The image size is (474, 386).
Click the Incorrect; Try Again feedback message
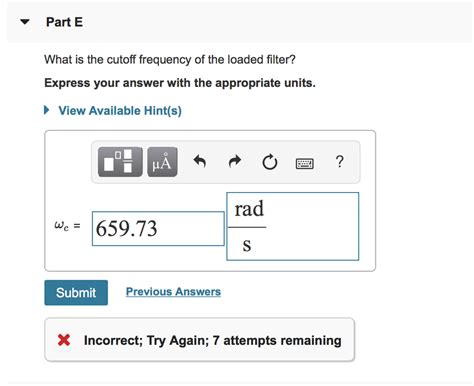tap(213, 340)
